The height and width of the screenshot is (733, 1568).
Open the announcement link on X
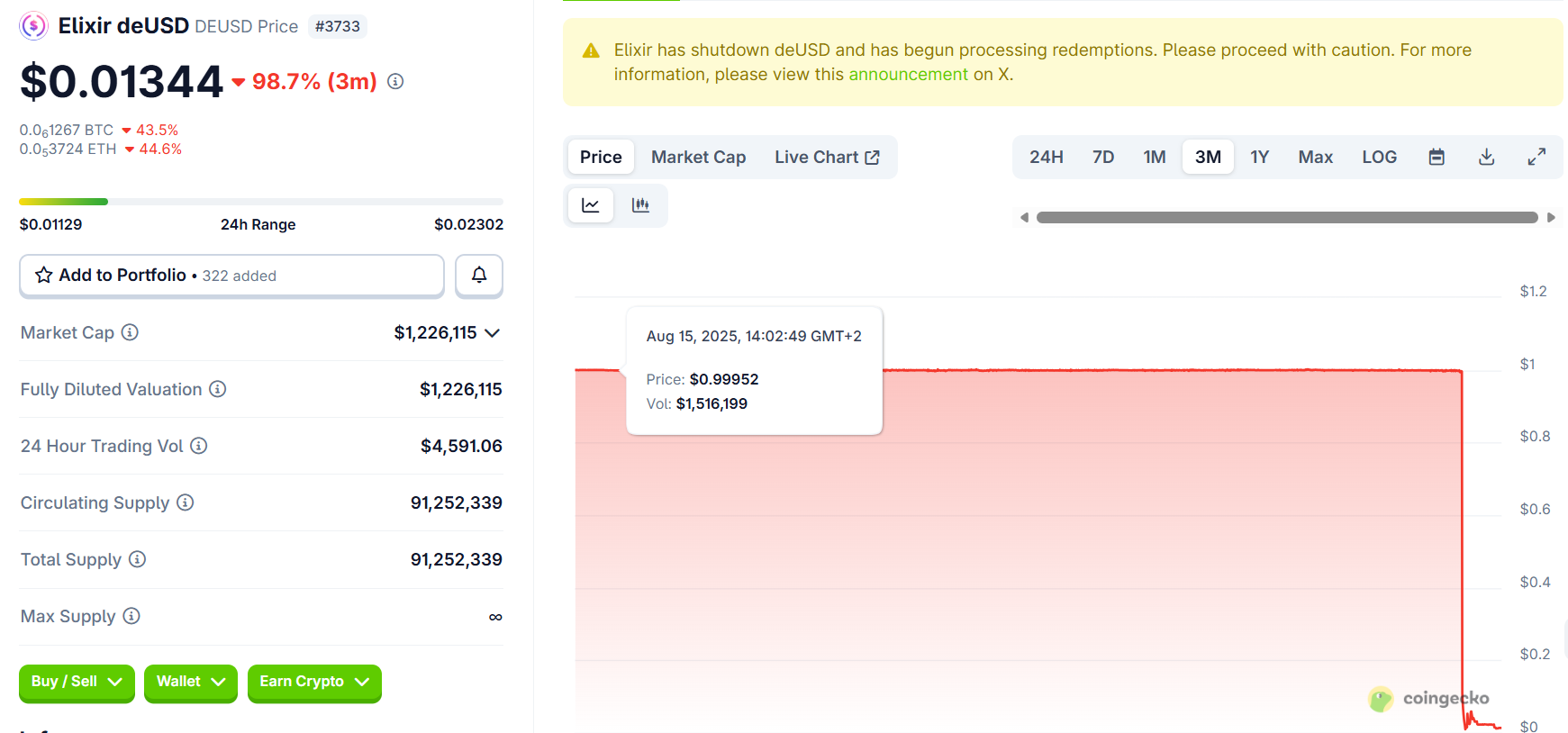pos(908,75)
